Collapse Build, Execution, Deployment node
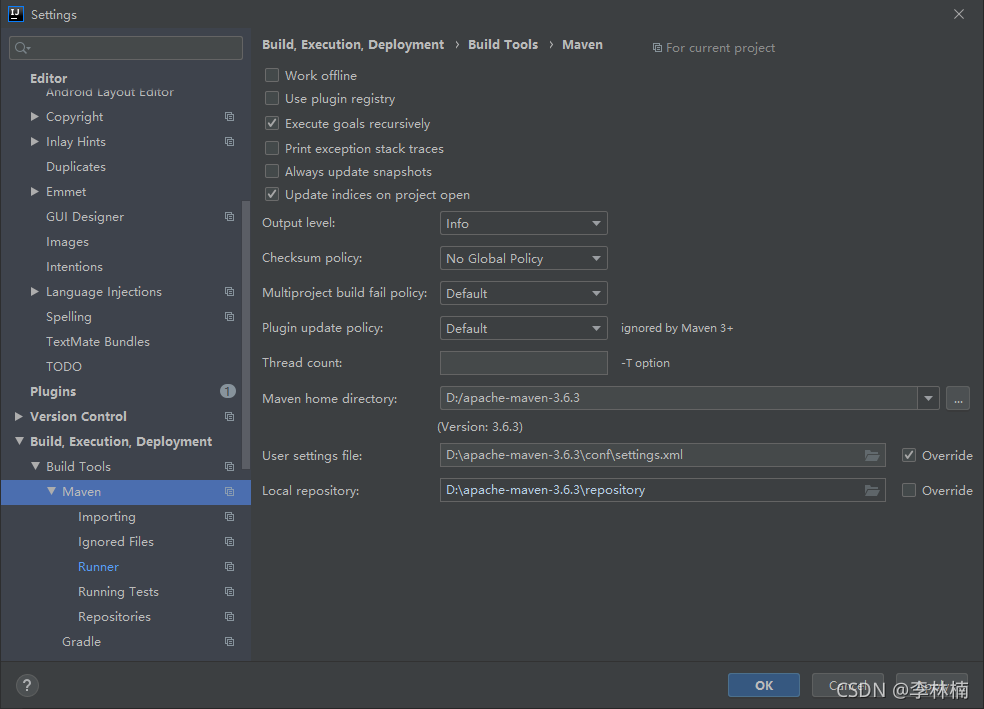This screenshot has width=984, height=709. pos(19,442)
